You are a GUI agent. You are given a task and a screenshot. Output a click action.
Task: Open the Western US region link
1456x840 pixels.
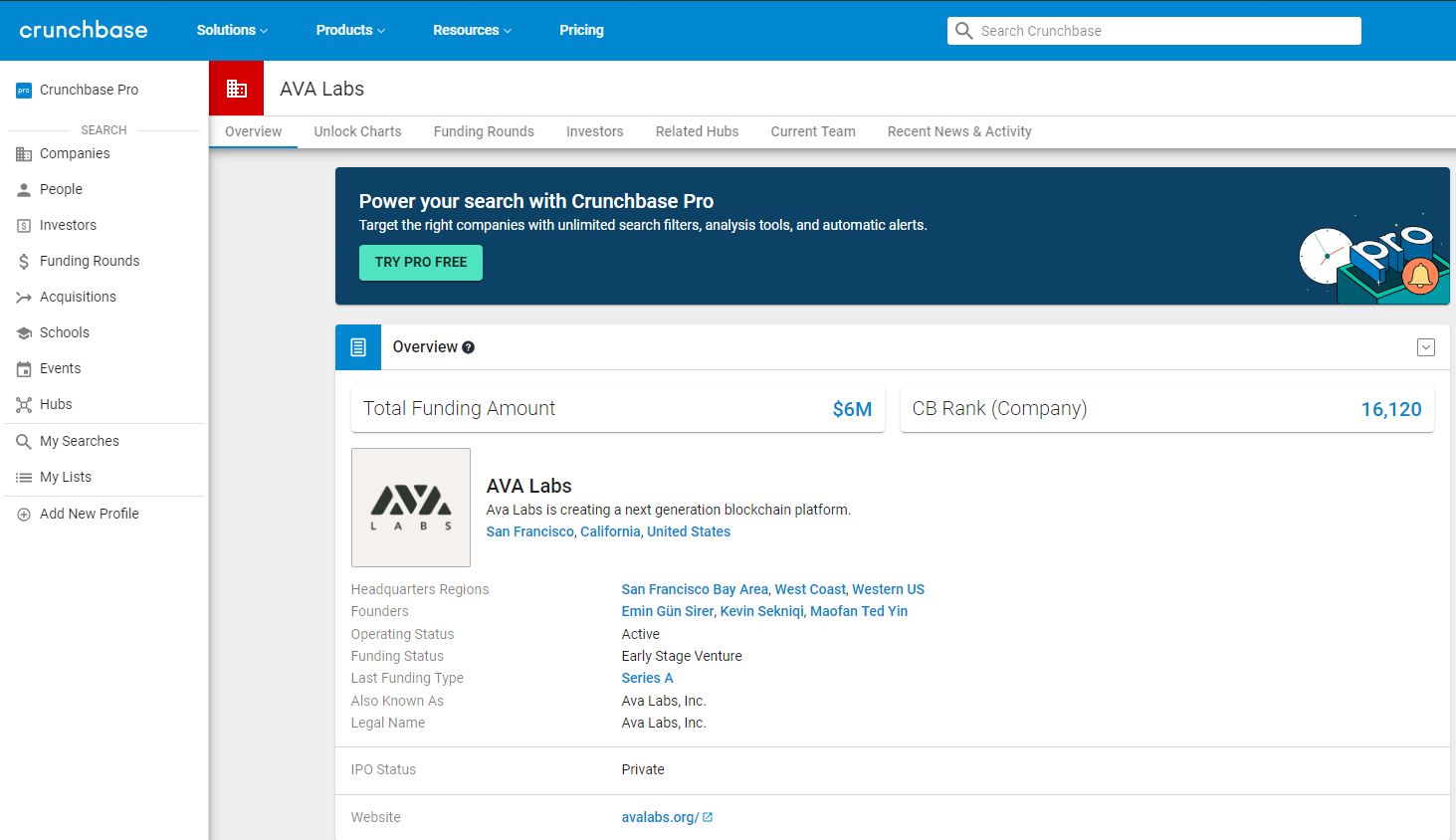pyautogui.click(x=889, y=589)
